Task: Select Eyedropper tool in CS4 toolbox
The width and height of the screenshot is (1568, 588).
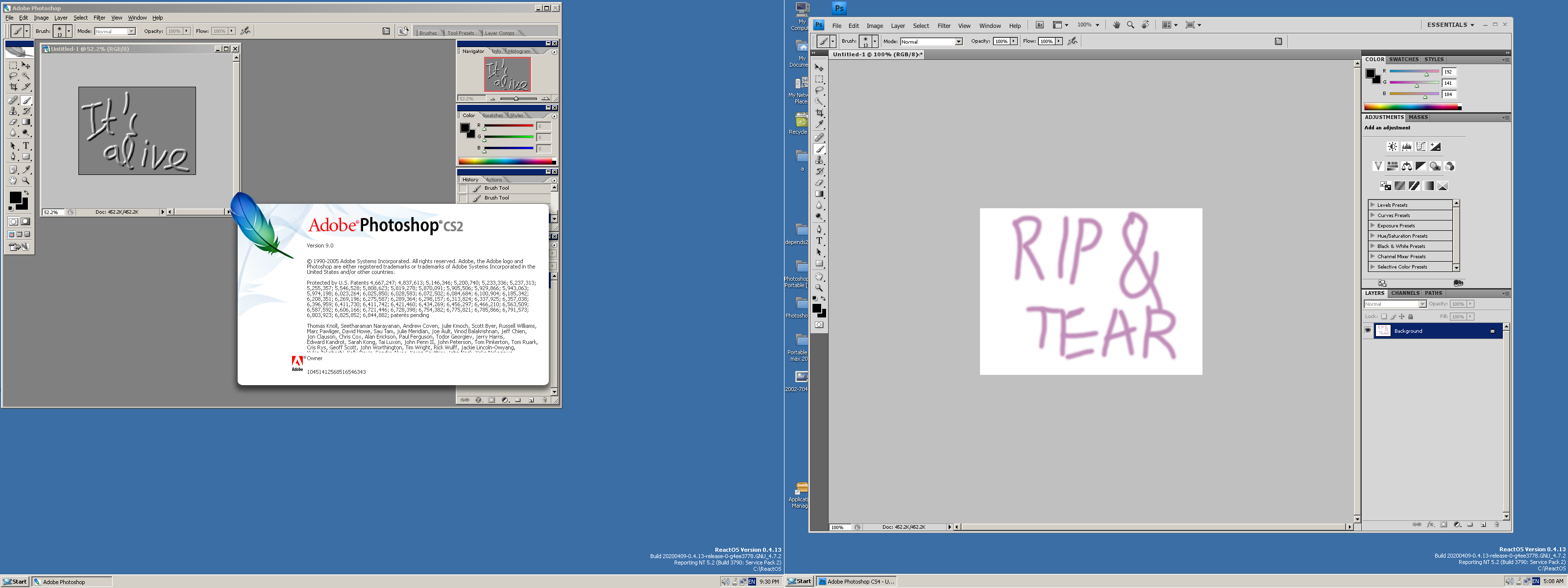Action: [819, 124]
